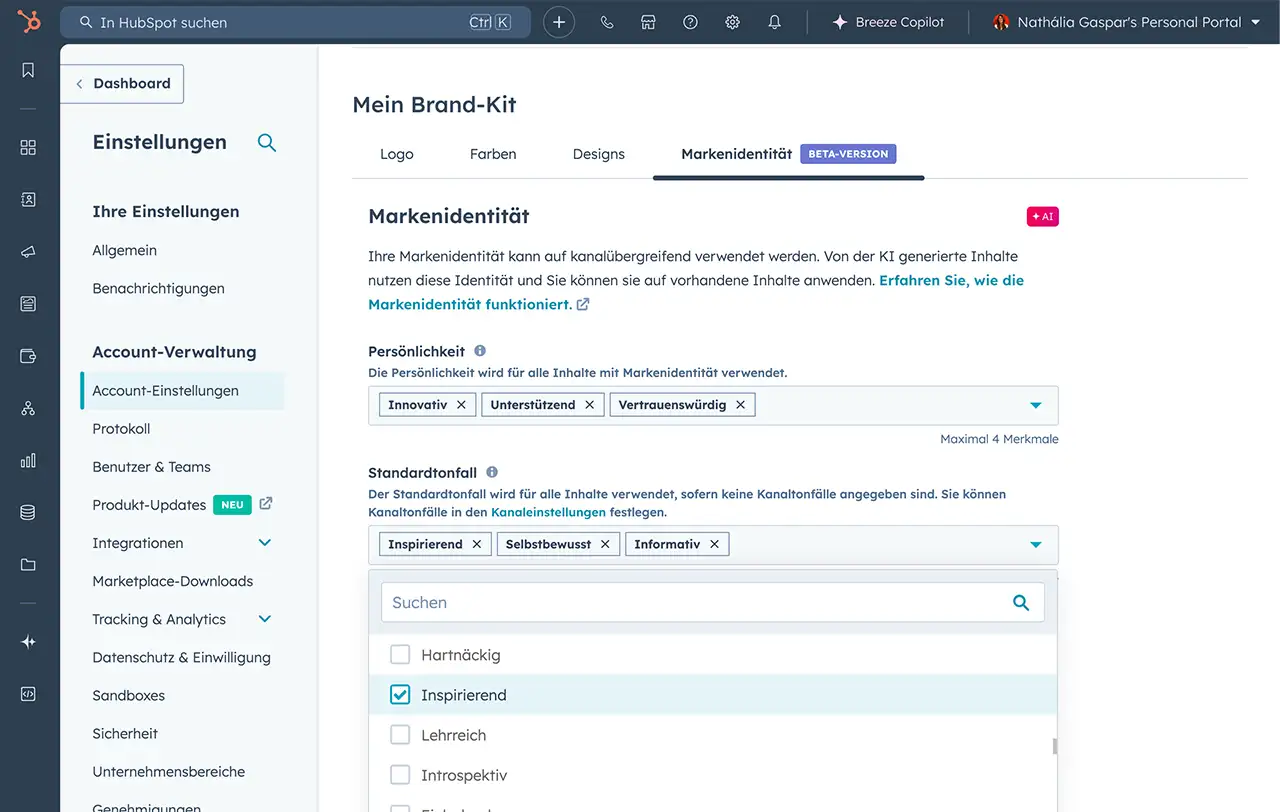Open Breeze Copilot
1280x812 pixels.
(888, 22)
